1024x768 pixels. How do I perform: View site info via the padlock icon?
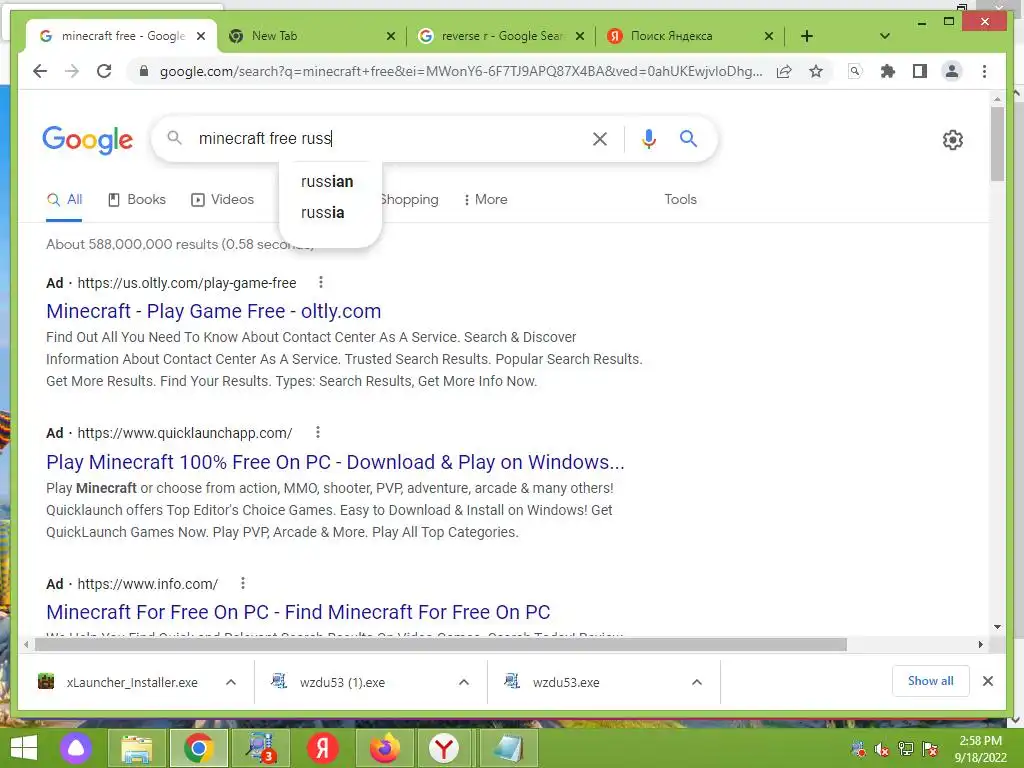pyautogui.click(x=144, y=71)
